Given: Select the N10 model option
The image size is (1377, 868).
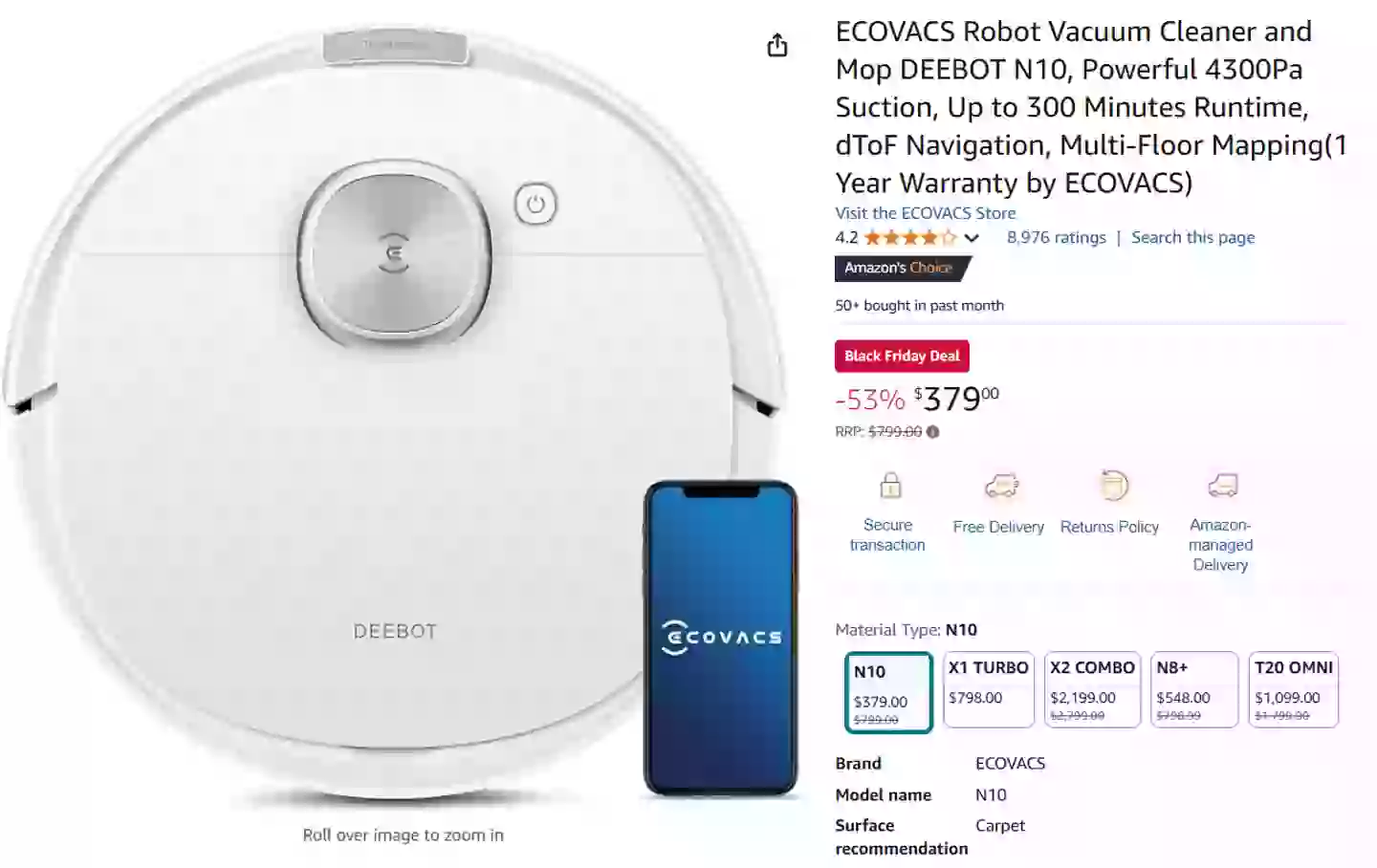Looking at the screenshot, I should tap(888, 692).
